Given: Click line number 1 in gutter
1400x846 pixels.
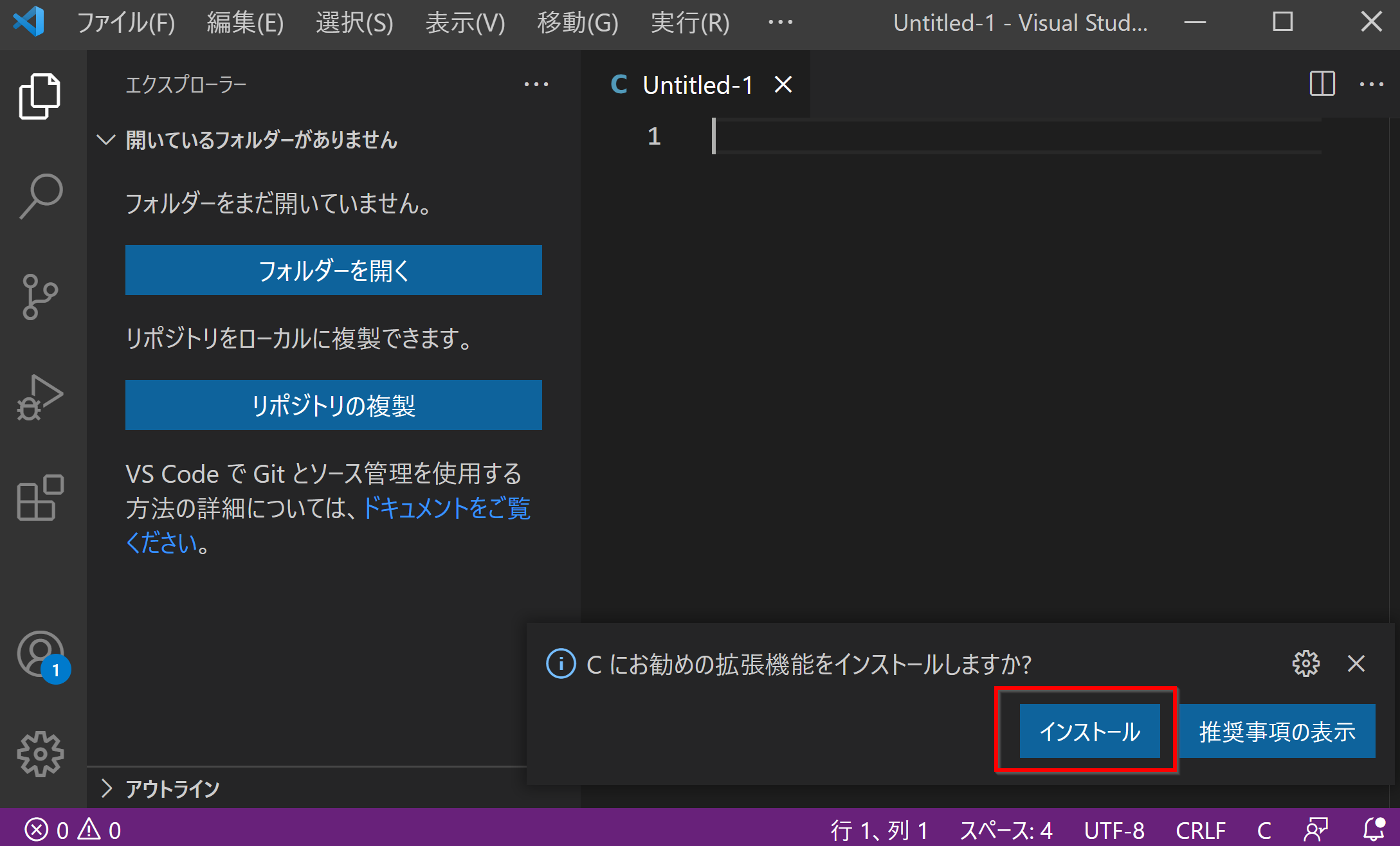Looking at the screenshot, I should (654, 136).
